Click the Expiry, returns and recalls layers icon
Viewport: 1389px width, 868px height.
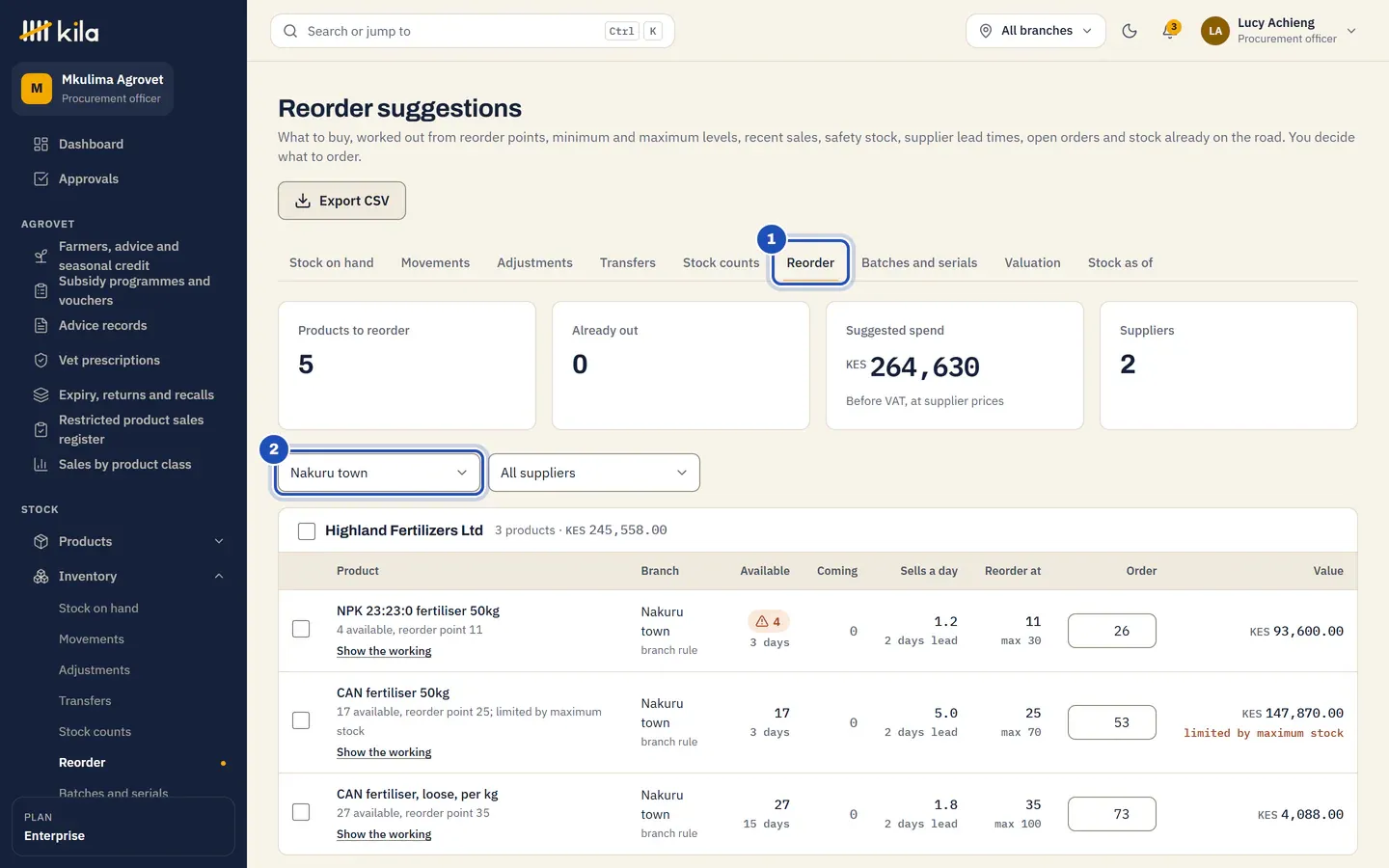(x=41, y=395)
